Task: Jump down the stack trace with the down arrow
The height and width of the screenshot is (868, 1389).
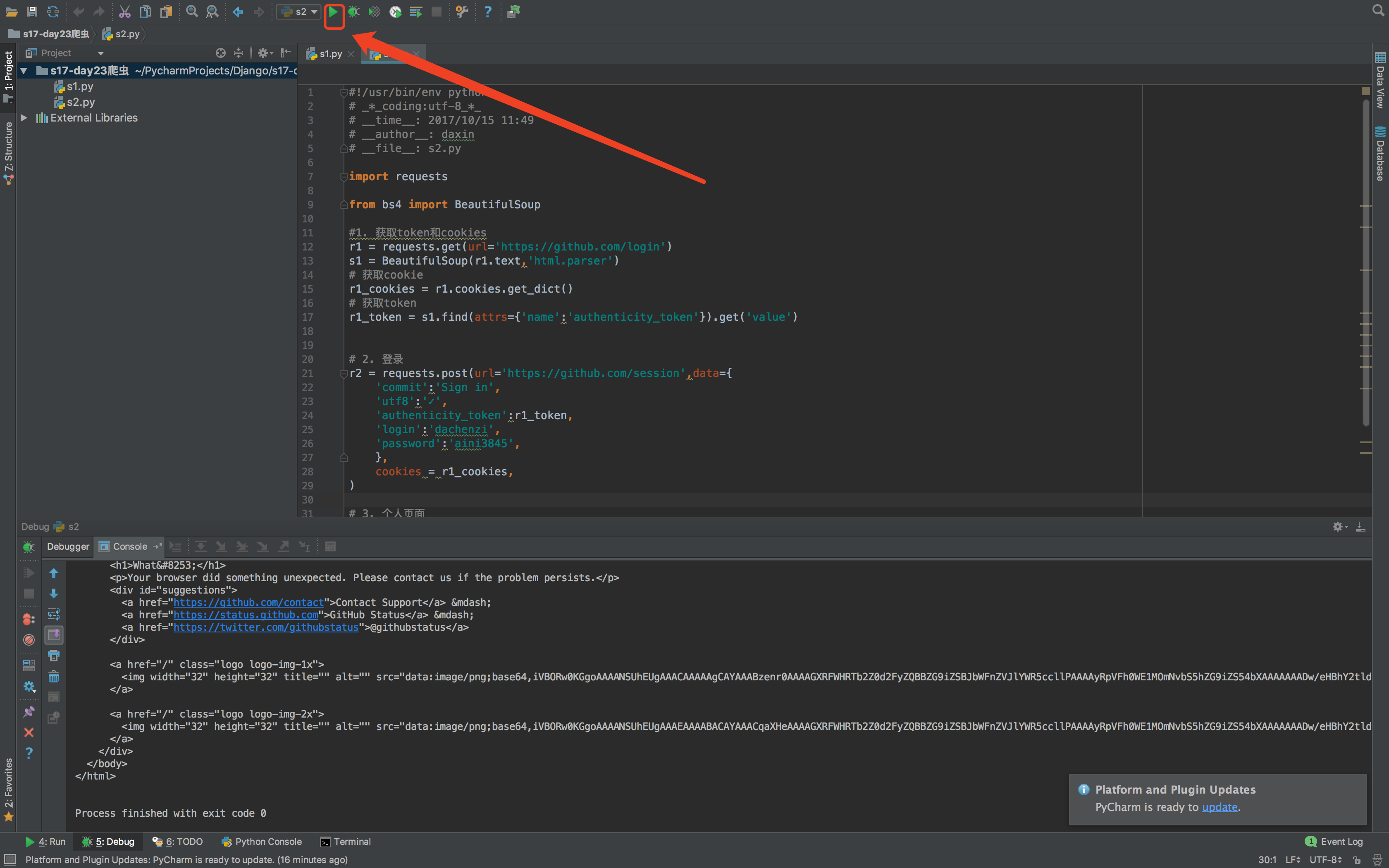Action: tap(54, 594)
